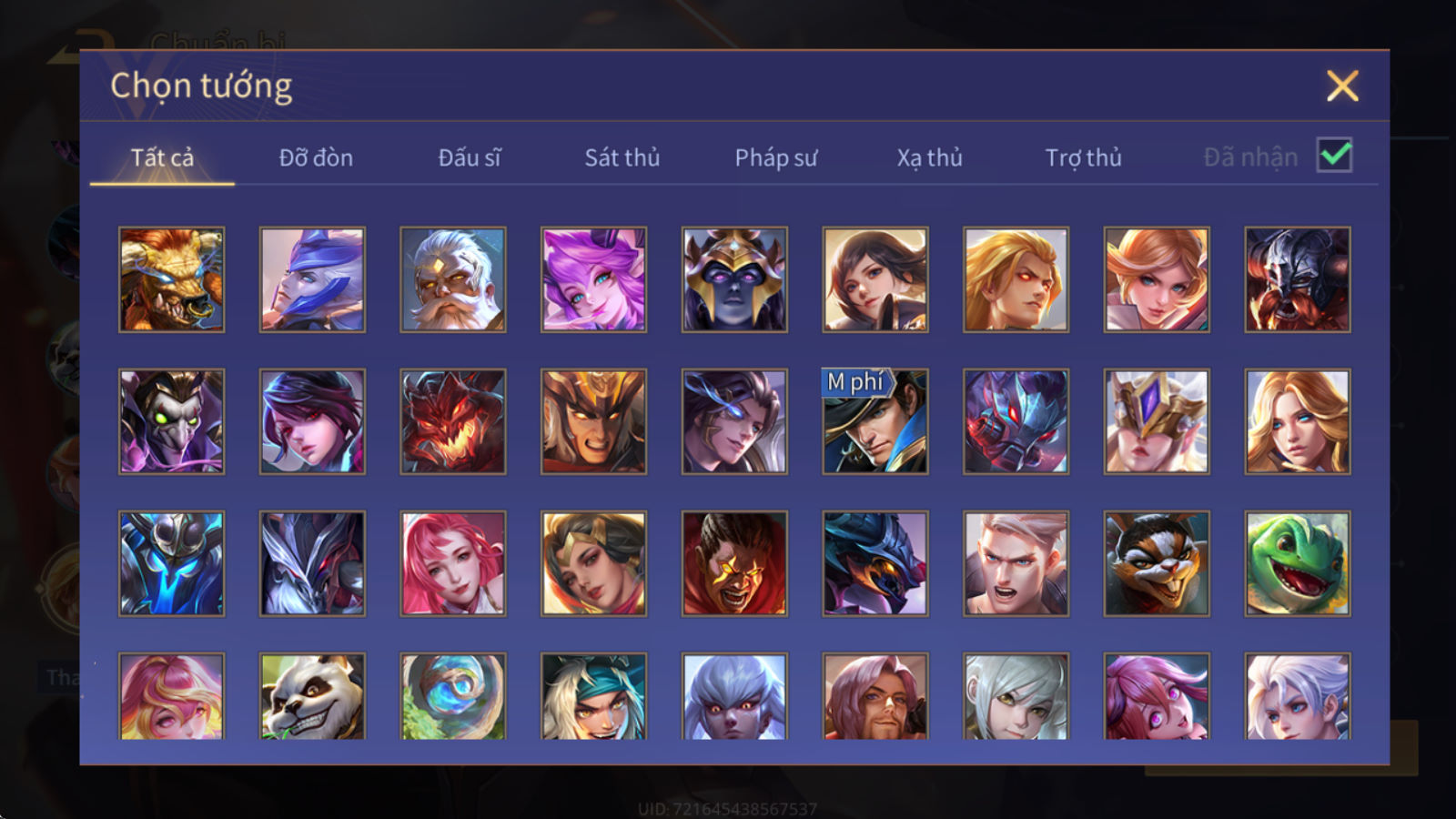
Task: Show the 'Pháp sư' hero category
Action: pyautogui.click(x=776, y=157)
